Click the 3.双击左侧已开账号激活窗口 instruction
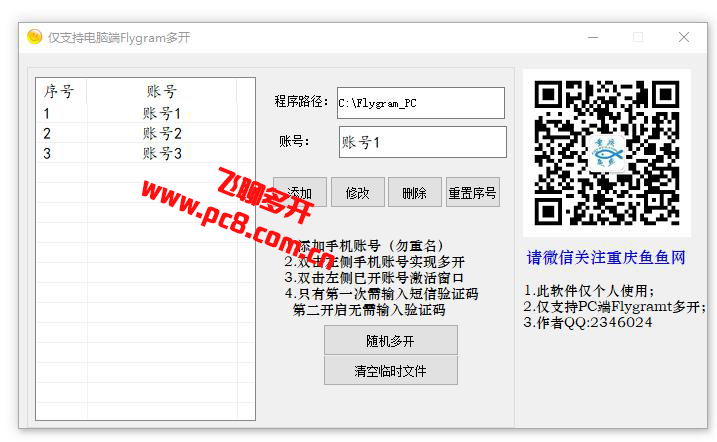This screenshot has width=717, height=442. point(375,277)
